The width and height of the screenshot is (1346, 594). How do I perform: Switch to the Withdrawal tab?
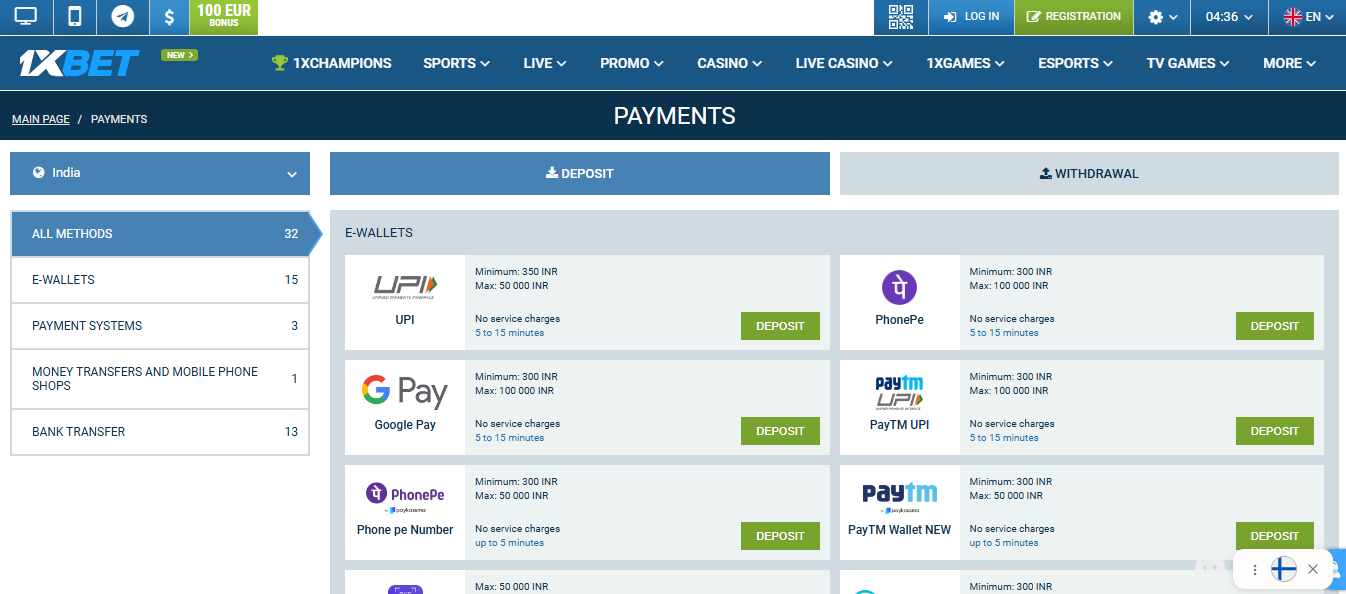point(1088,173)
